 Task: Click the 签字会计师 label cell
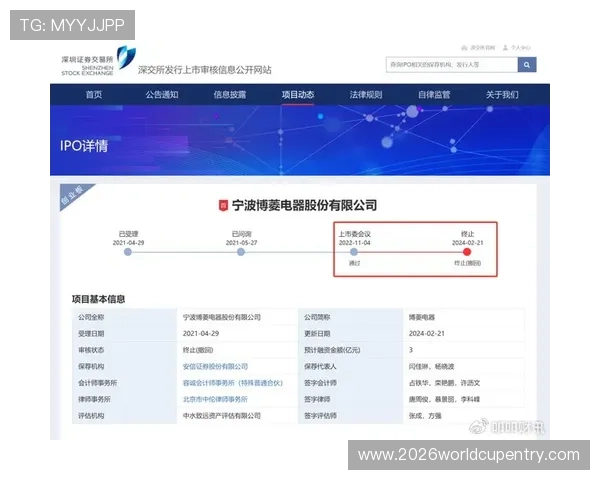pyautogui.click(x=350, y=383)
